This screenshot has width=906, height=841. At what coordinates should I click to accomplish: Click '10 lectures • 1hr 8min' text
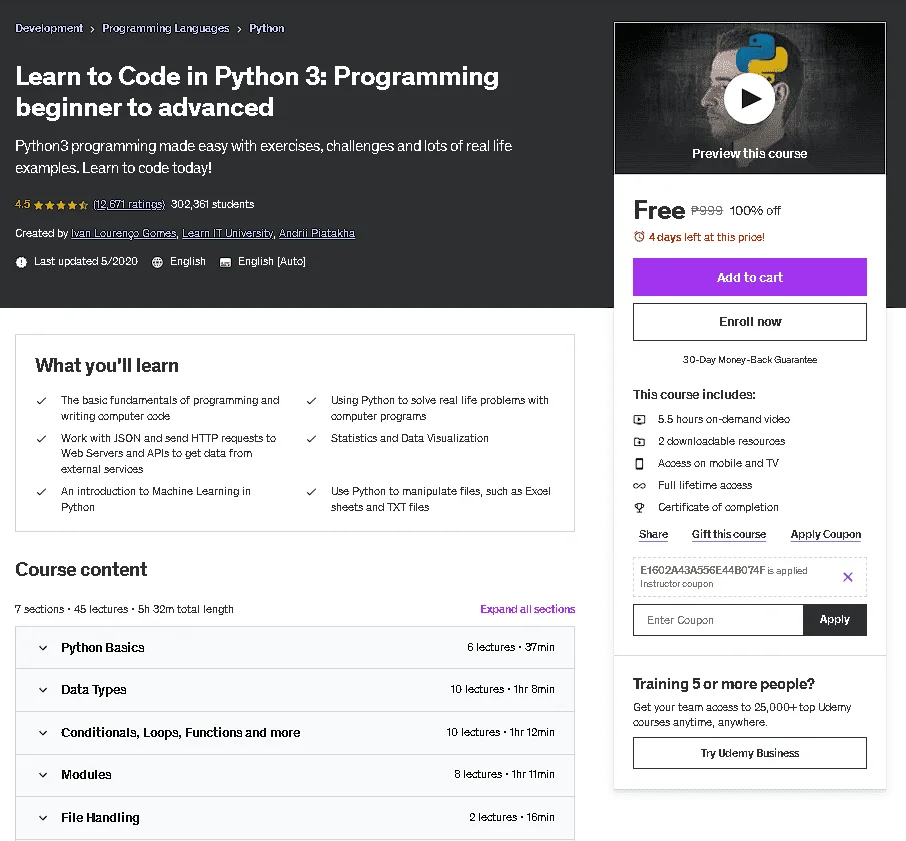502,690
